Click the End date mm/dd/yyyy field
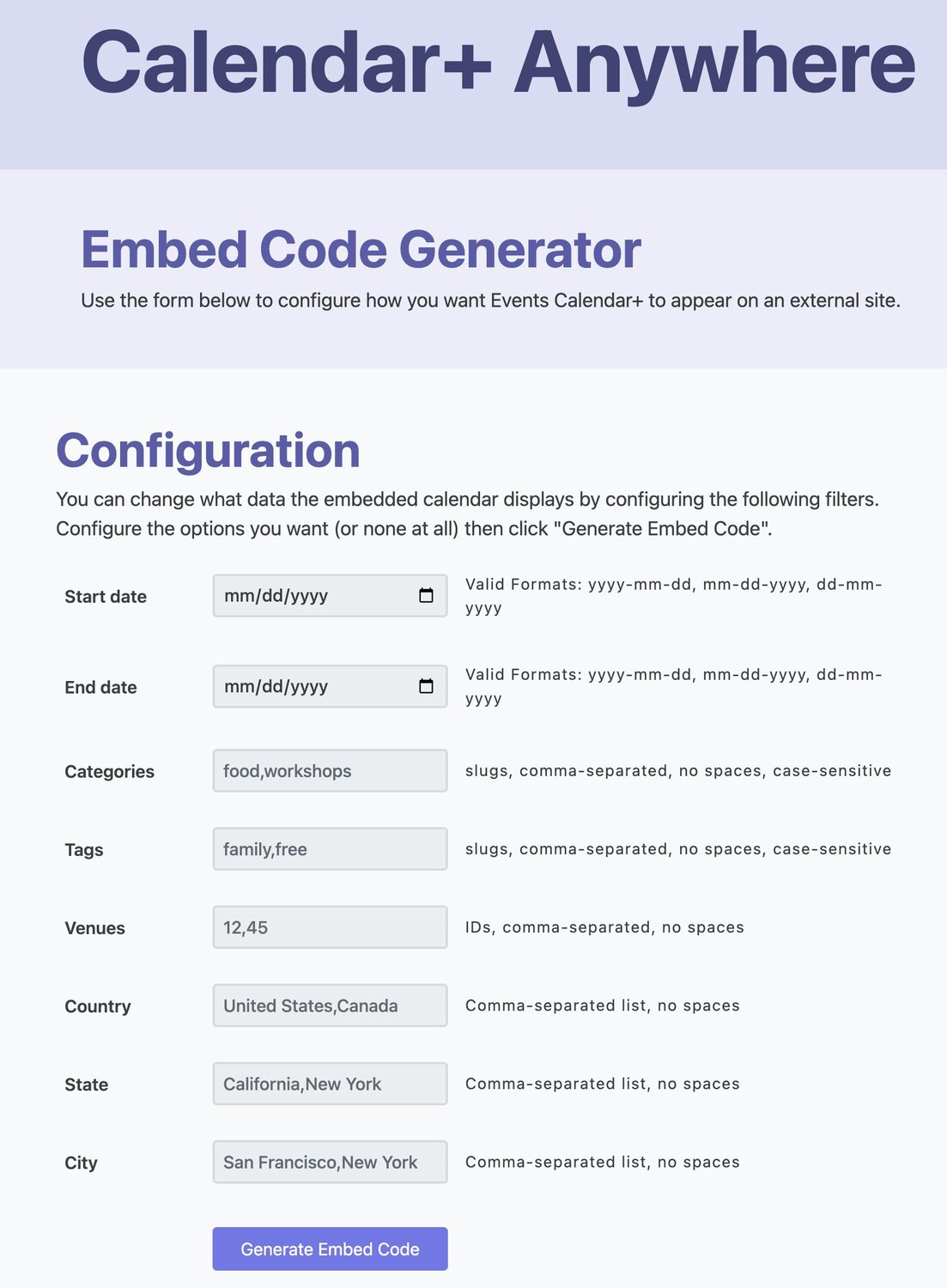The width and height of the screenshot is (947, 1288). click(330, 686)
